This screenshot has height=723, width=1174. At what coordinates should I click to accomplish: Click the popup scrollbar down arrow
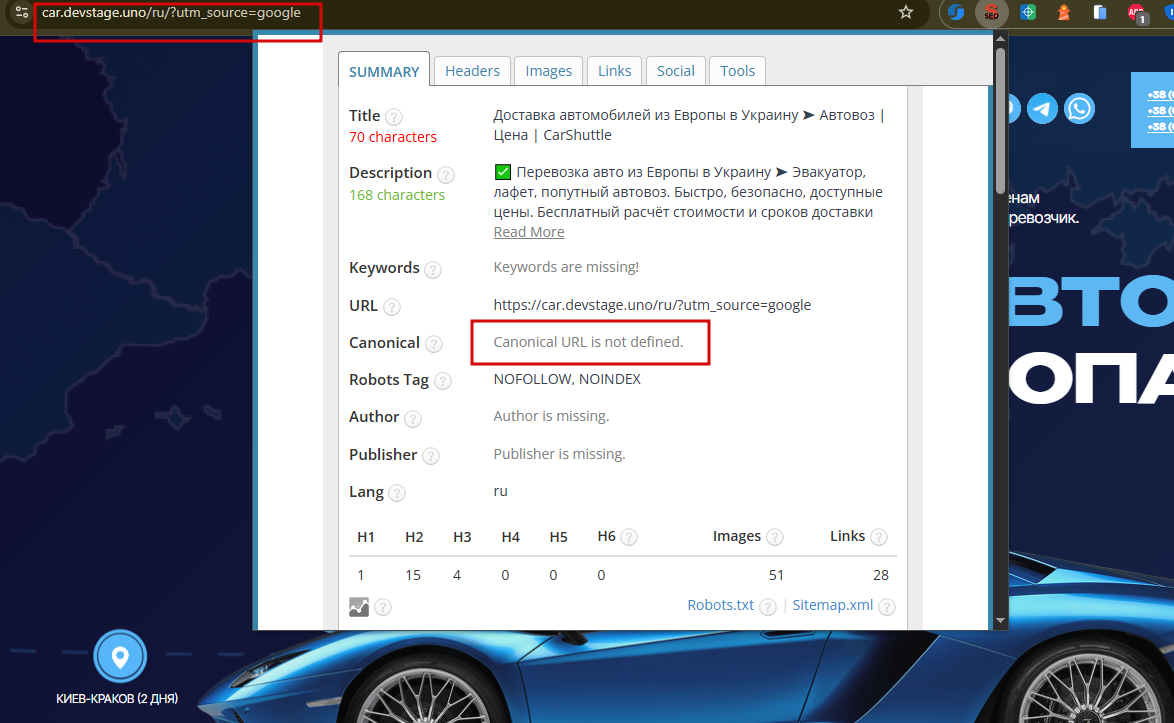[x=1000, y=620]
